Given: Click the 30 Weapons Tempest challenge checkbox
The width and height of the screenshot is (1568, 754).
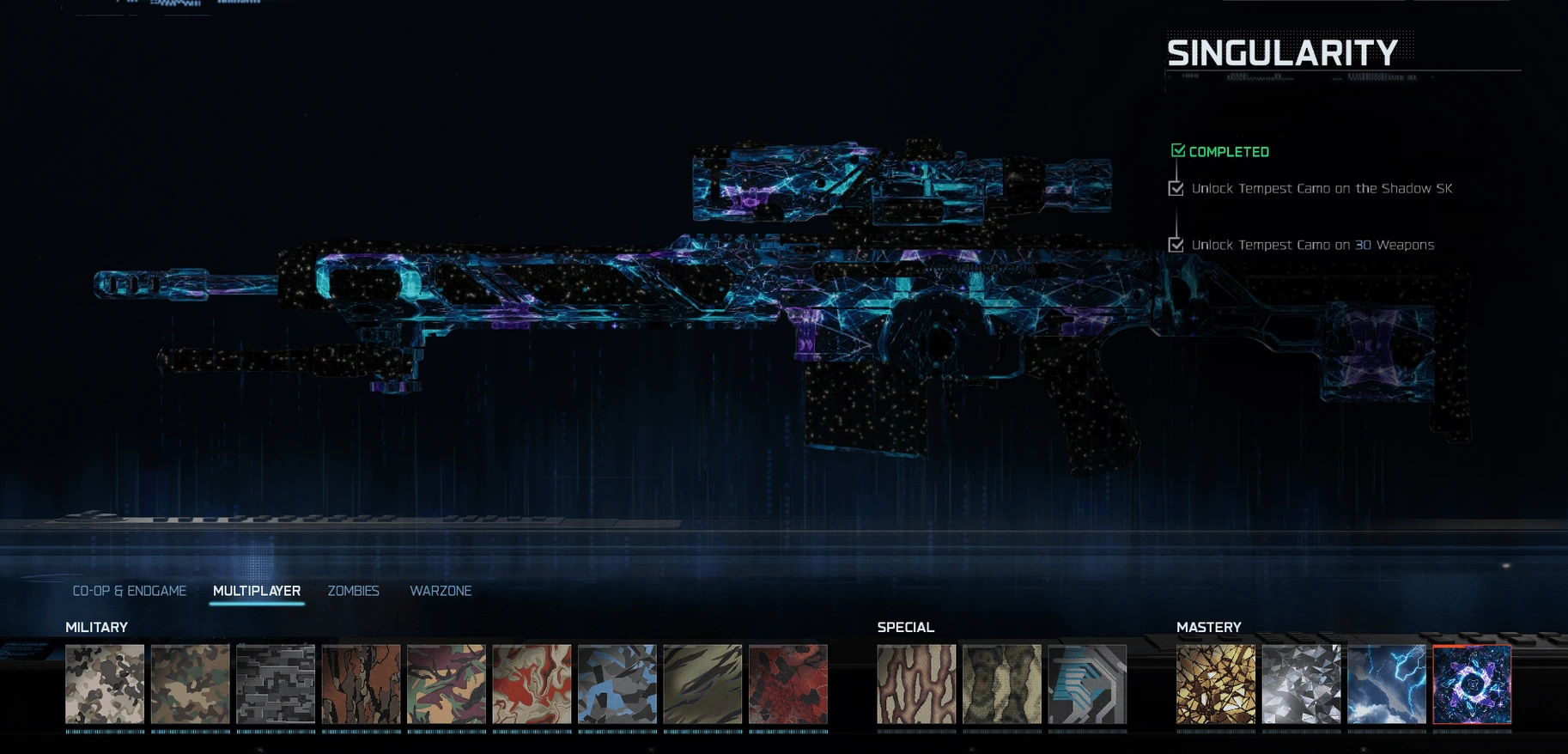Looking at the screenshot, I should point(1176,245).
